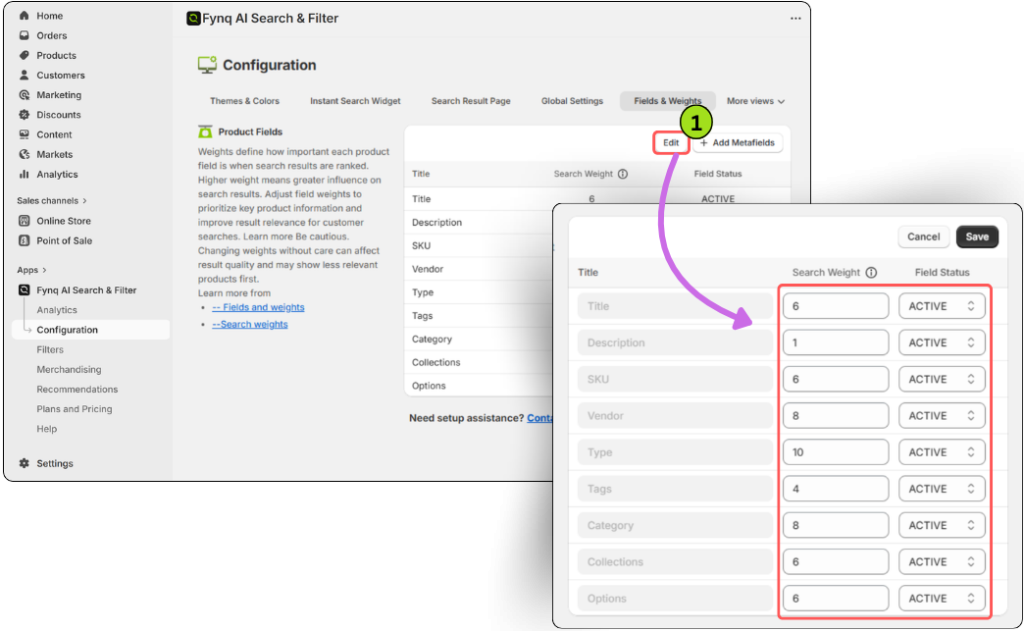This screenshot has height=631, width=1024.
Task: Click the Orders inbox icon
Action: point(24,35)
